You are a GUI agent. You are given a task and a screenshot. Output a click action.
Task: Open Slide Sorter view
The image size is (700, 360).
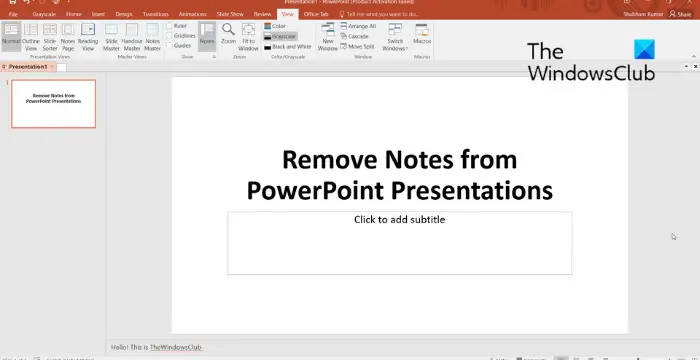[50, 37]
